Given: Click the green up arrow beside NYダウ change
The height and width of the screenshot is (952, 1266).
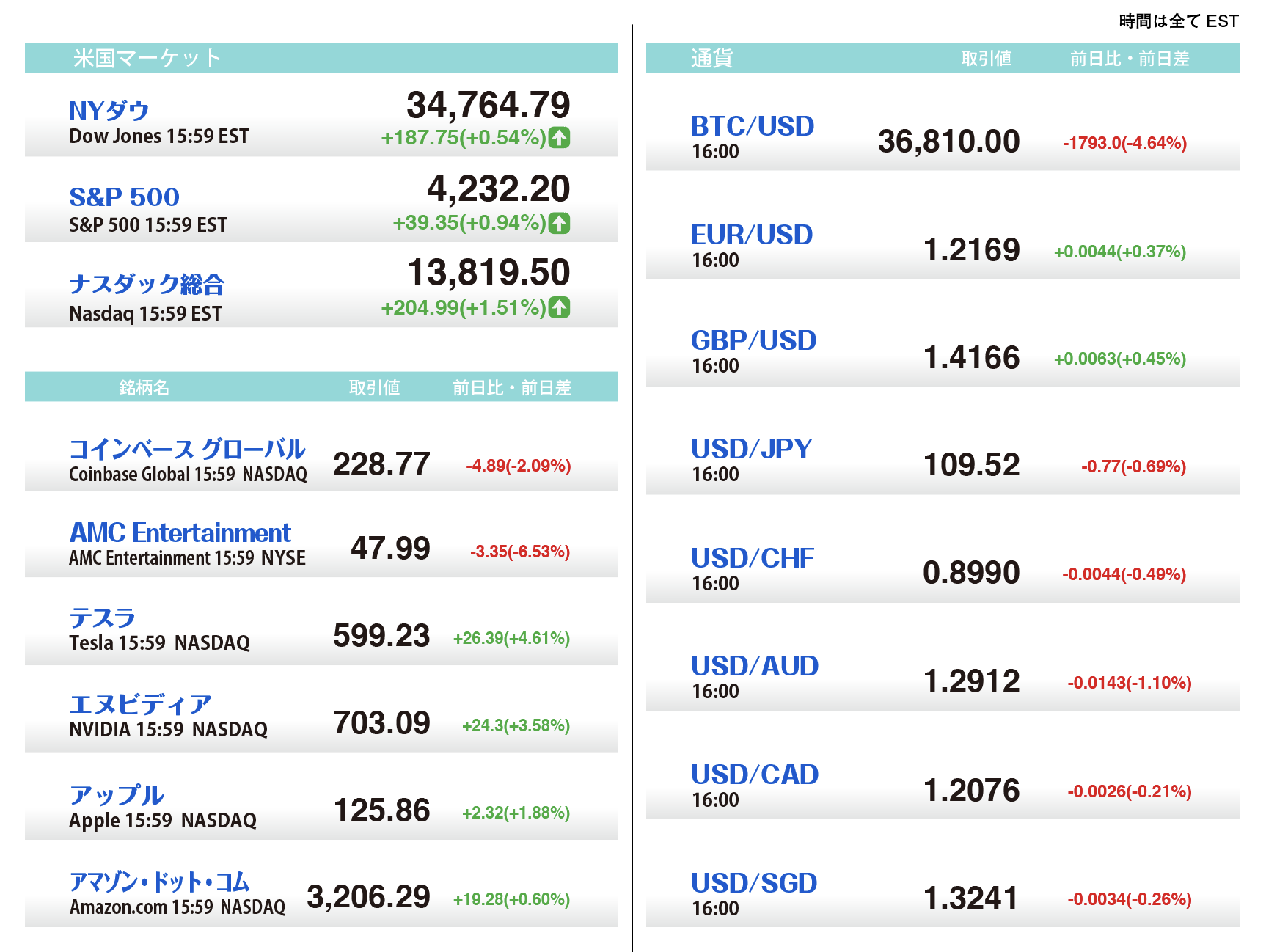Looking at the screenshot, I should pos(560,137).
